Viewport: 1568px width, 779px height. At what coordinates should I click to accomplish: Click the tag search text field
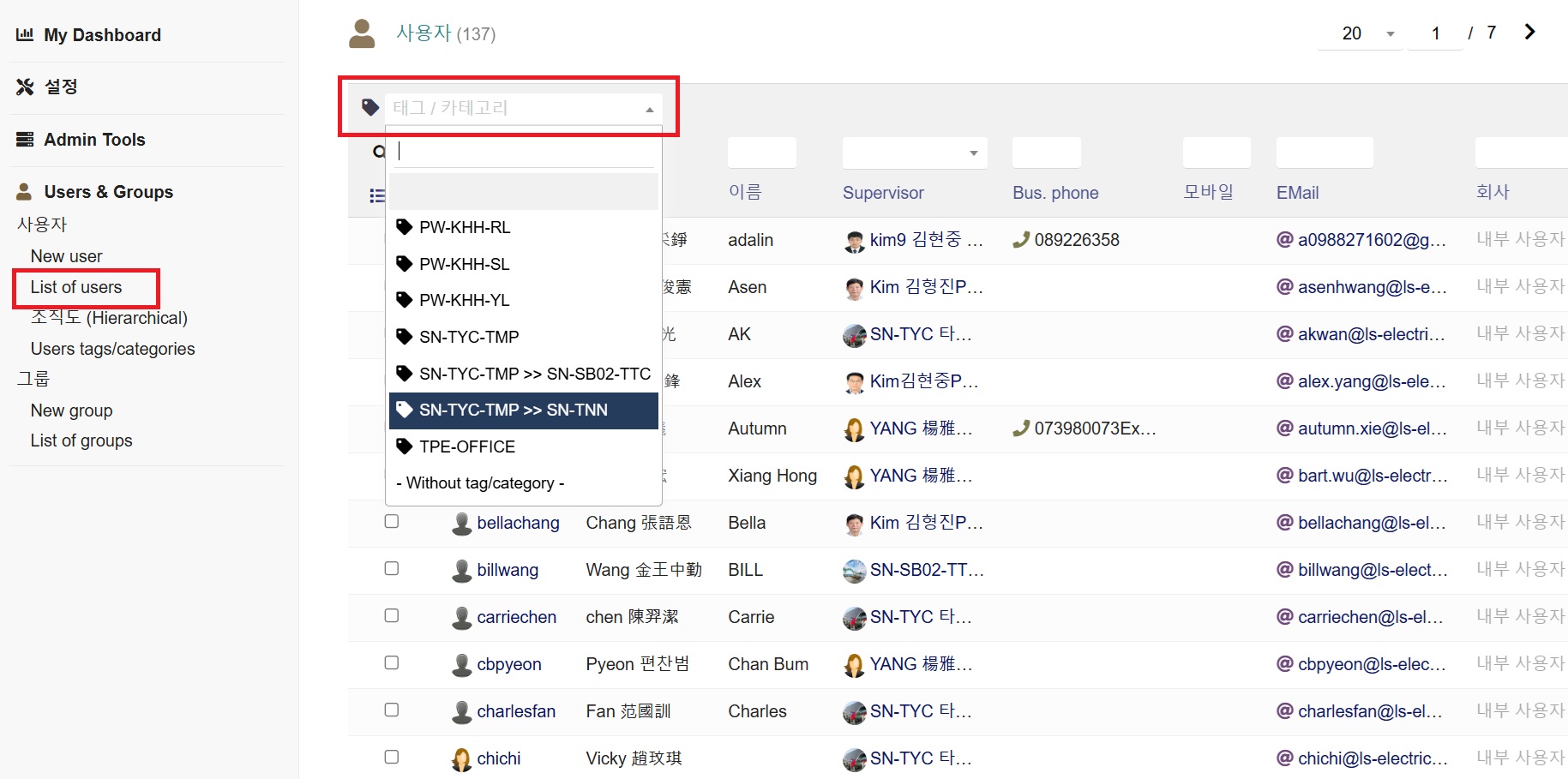tap(525, 152)
